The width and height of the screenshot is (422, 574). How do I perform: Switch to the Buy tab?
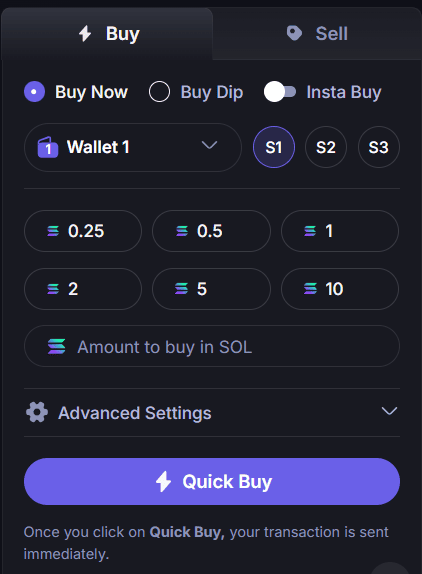coord(107,34)
